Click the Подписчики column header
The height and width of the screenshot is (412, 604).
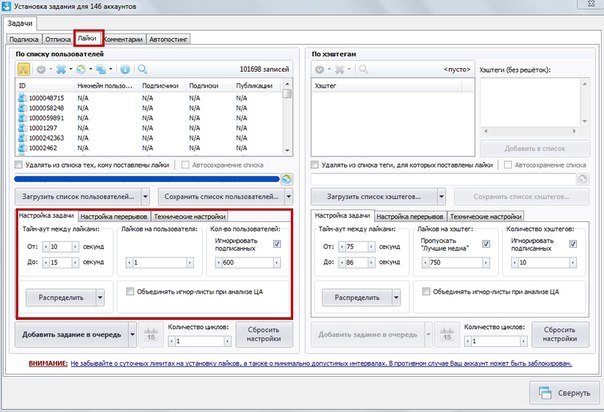(160, 86)
